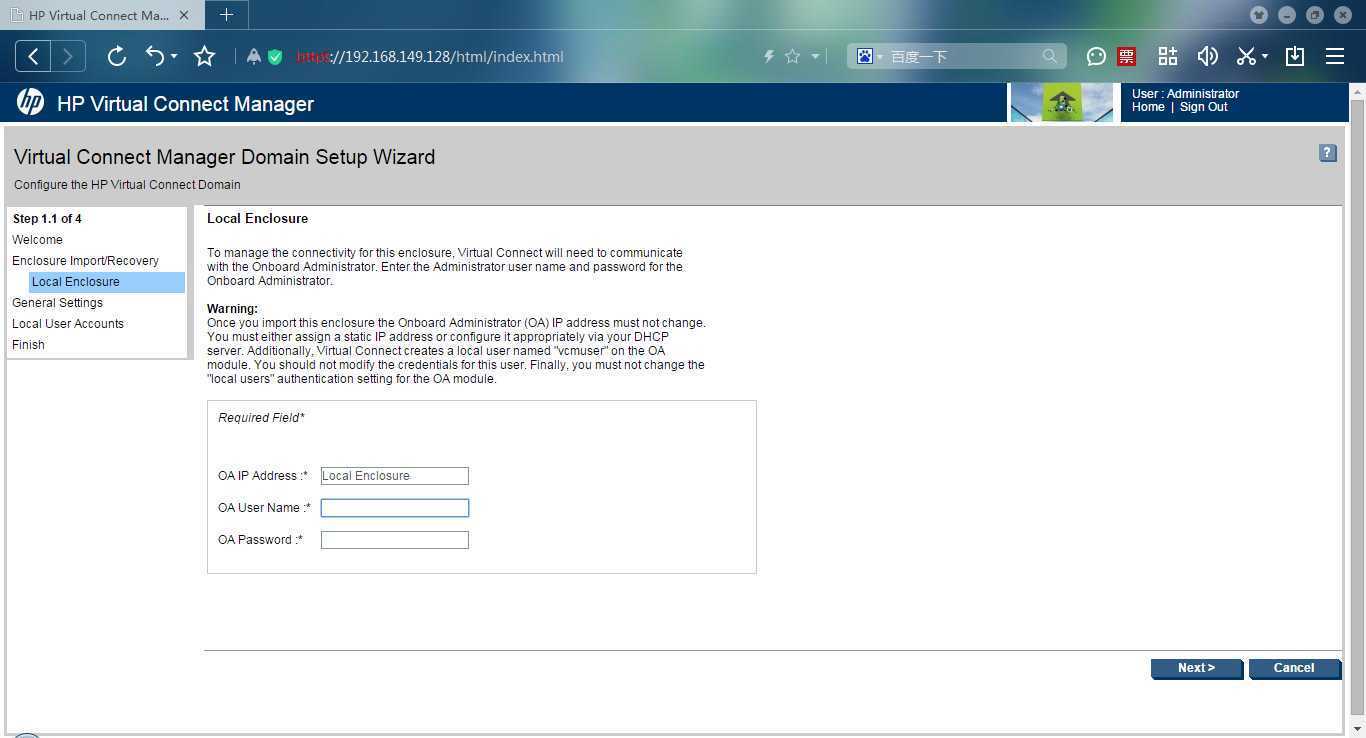Image resolution: width=1366 pixels, height=738 pixels.
Task: Click the Next > button
Action: pyautogui.click(x=1196, y=668)
